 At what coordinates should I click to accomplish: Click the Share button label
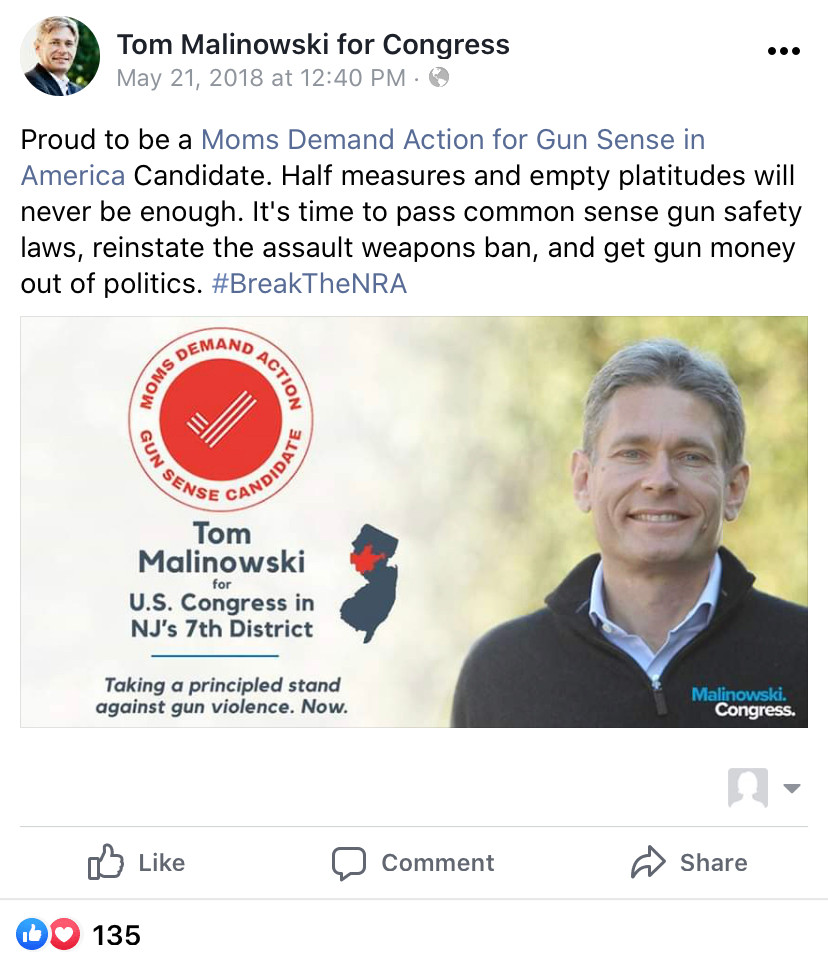pos(713,862)
